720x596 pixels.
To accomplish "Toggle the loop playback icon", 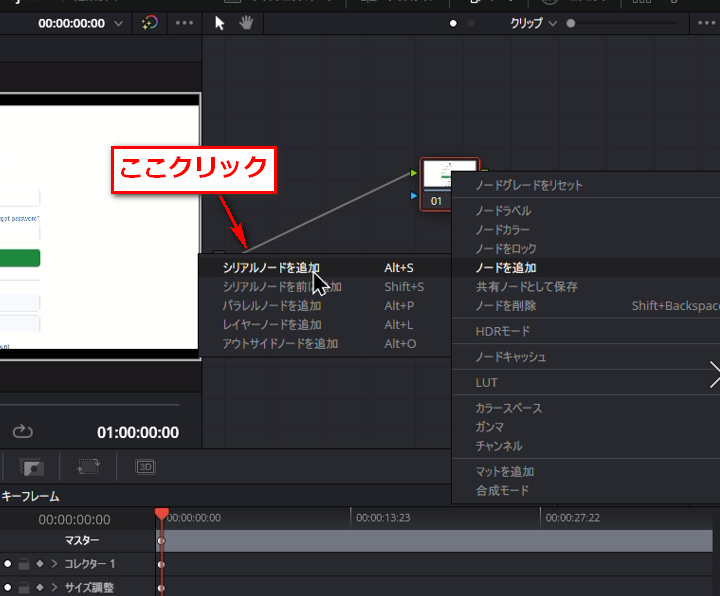I will [23, 432].
